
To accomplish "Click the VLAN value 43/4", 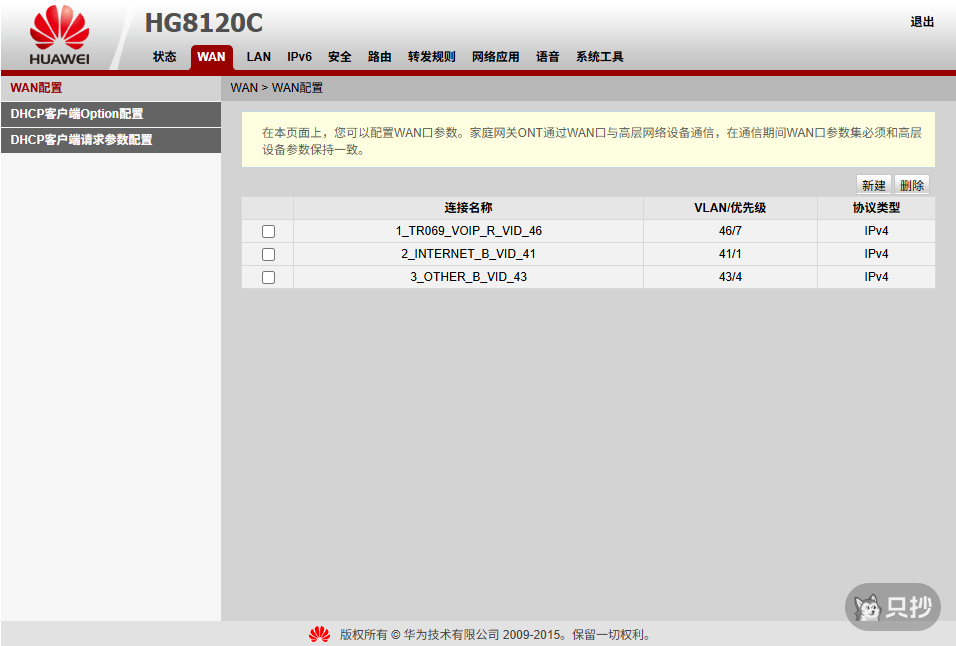I will click(730, 277).
